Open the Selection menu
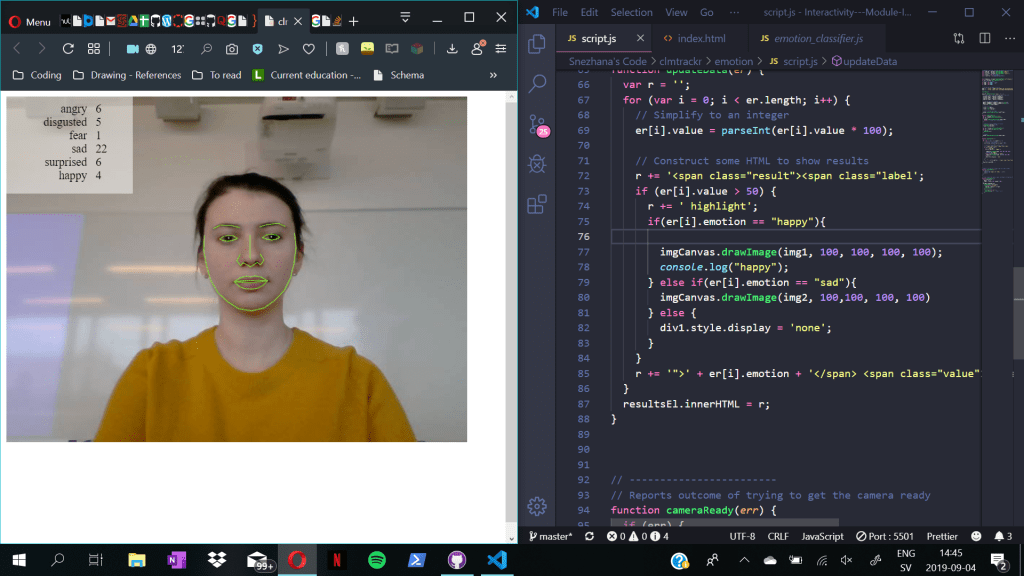Image resolution: width=1024 pixels, height=576 pixels. (631, 12)
